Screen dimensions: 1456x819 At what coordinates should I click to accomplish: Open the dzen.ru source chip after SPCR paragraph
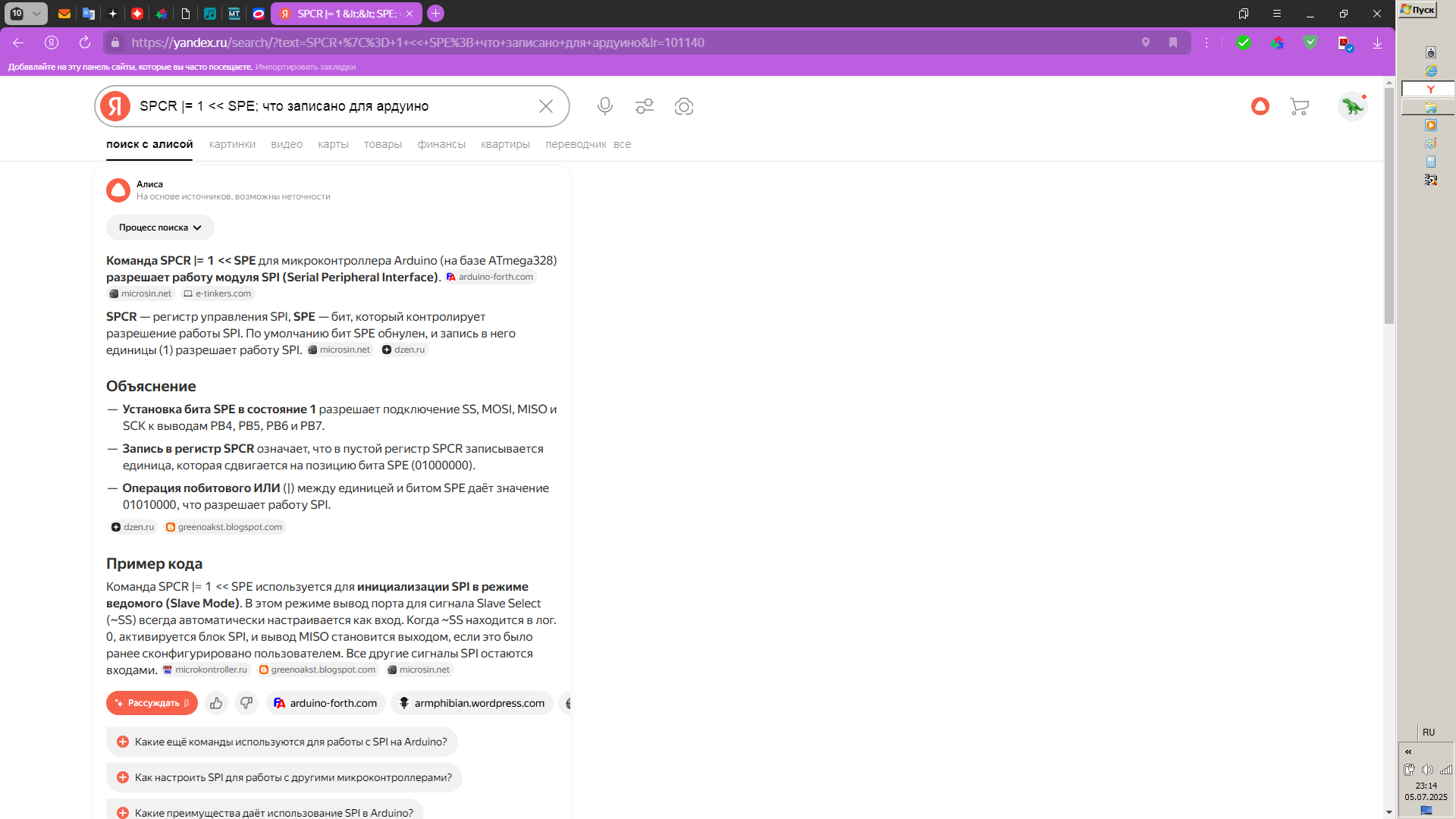point(404,350)
